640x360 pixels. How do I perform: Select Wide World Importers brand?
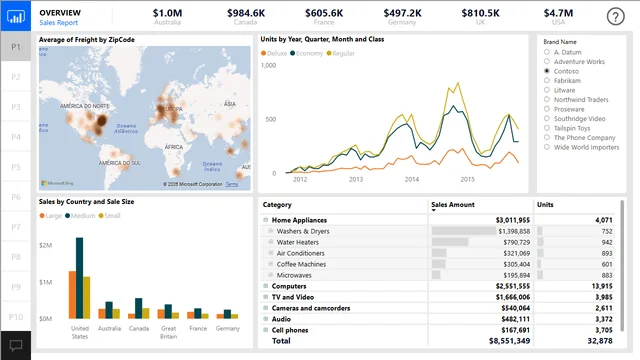(x=547, y=147)
